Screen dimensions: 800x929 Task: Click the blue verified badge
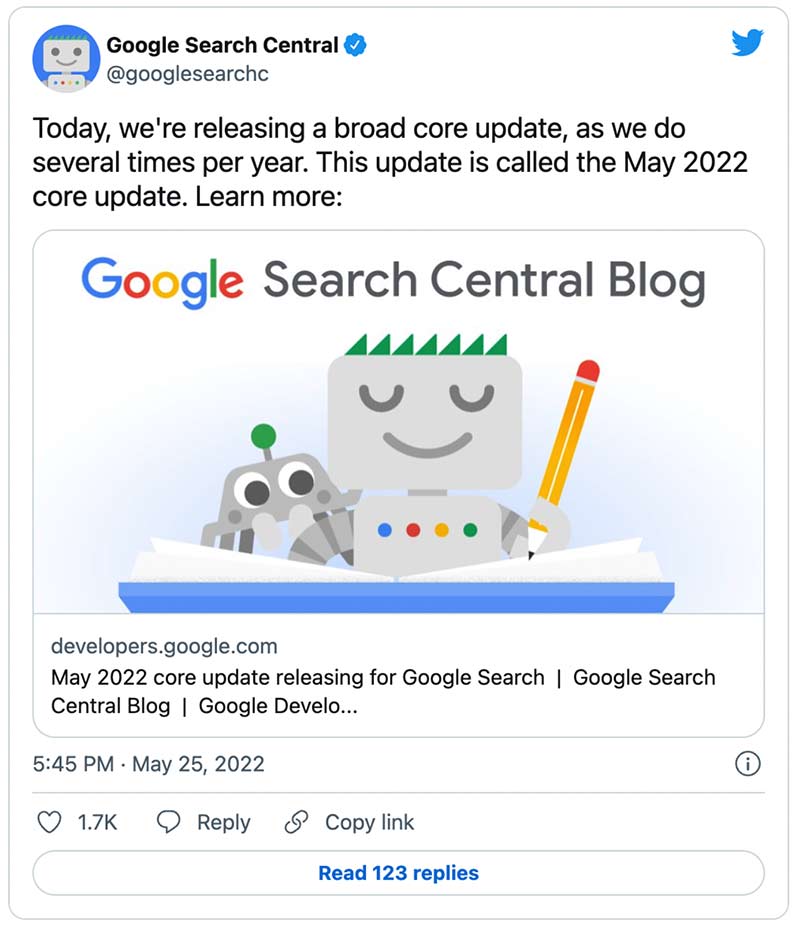click(355, 44)
